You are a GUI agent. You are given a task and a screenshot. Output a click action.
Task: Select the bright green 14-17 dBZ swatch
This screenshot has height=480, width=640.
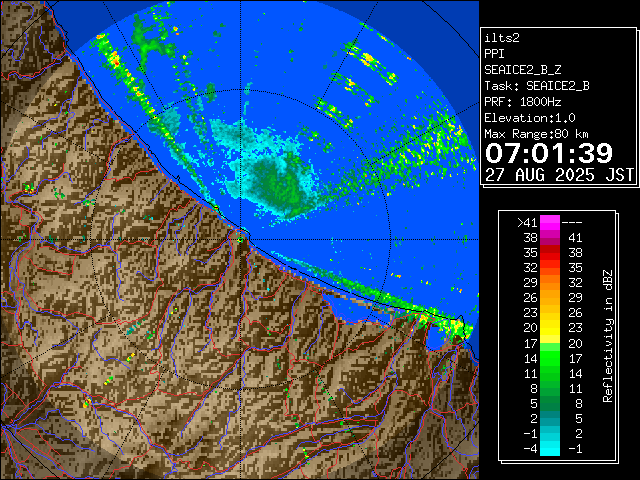point(550,357)
